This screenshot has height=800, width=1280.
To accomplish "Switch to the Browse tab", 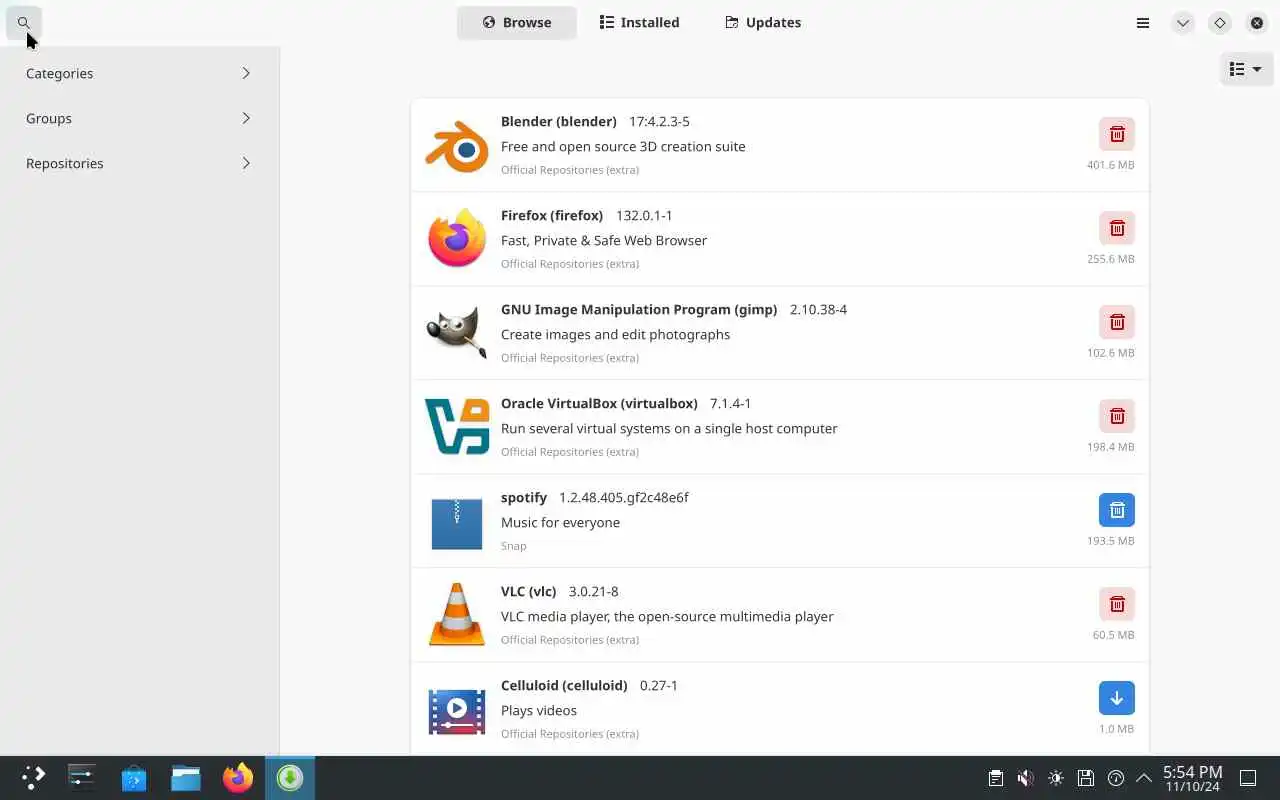I will tap(517, 22).
